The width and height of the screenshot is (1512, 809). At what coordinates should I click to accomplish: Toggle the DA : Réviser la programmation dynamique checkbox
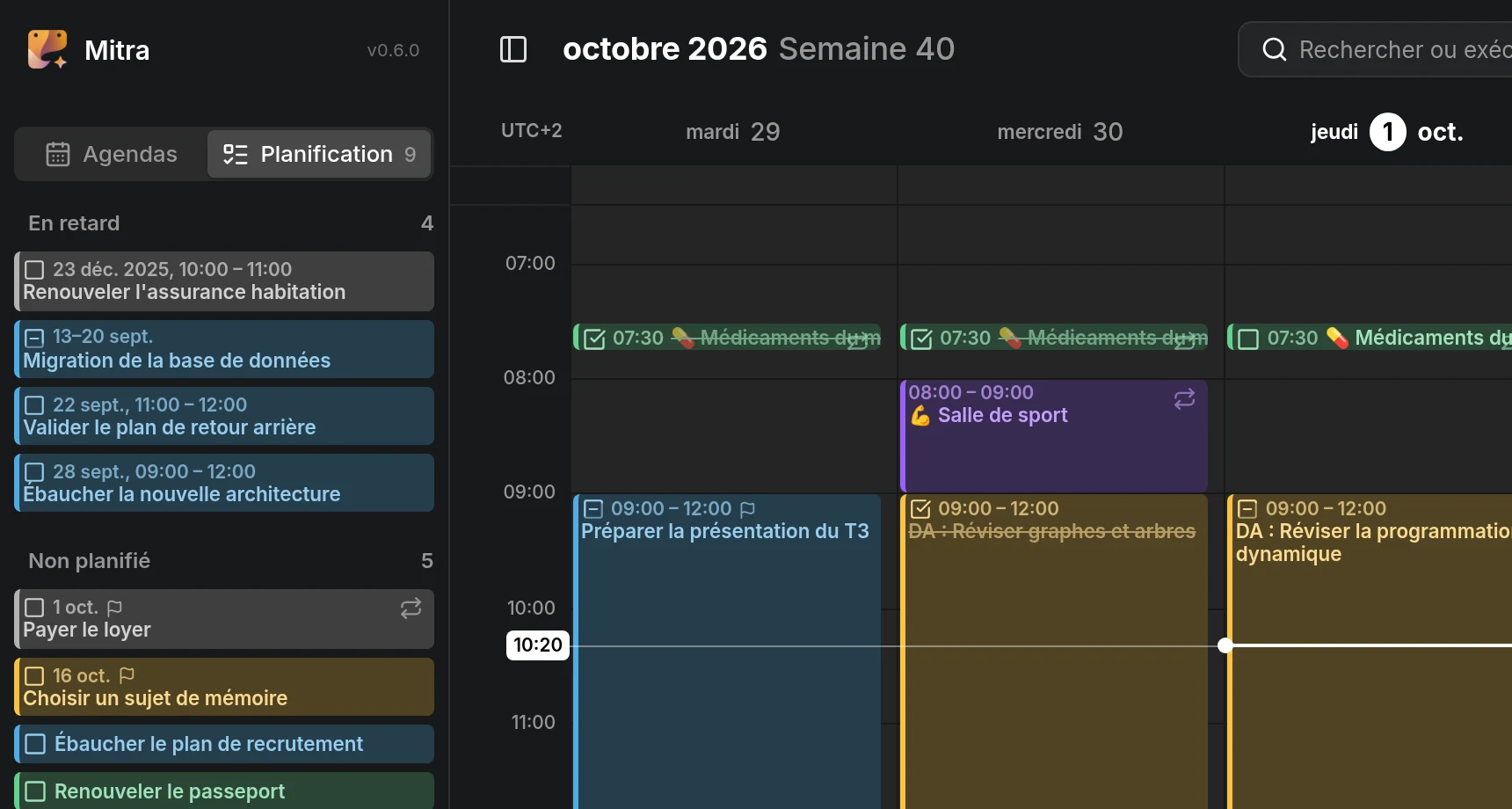click(x=1247, y=509)
